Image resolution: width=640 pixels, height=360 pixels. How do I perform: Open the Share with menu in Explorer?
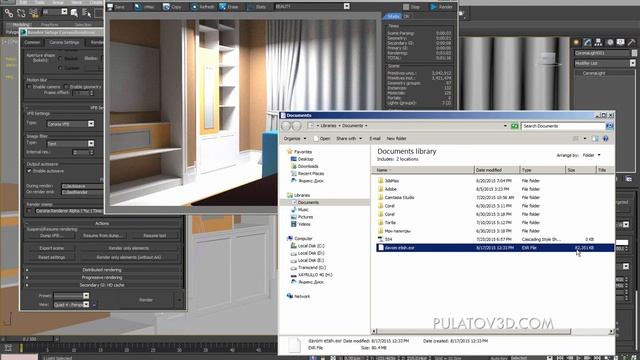coord(349,139)
